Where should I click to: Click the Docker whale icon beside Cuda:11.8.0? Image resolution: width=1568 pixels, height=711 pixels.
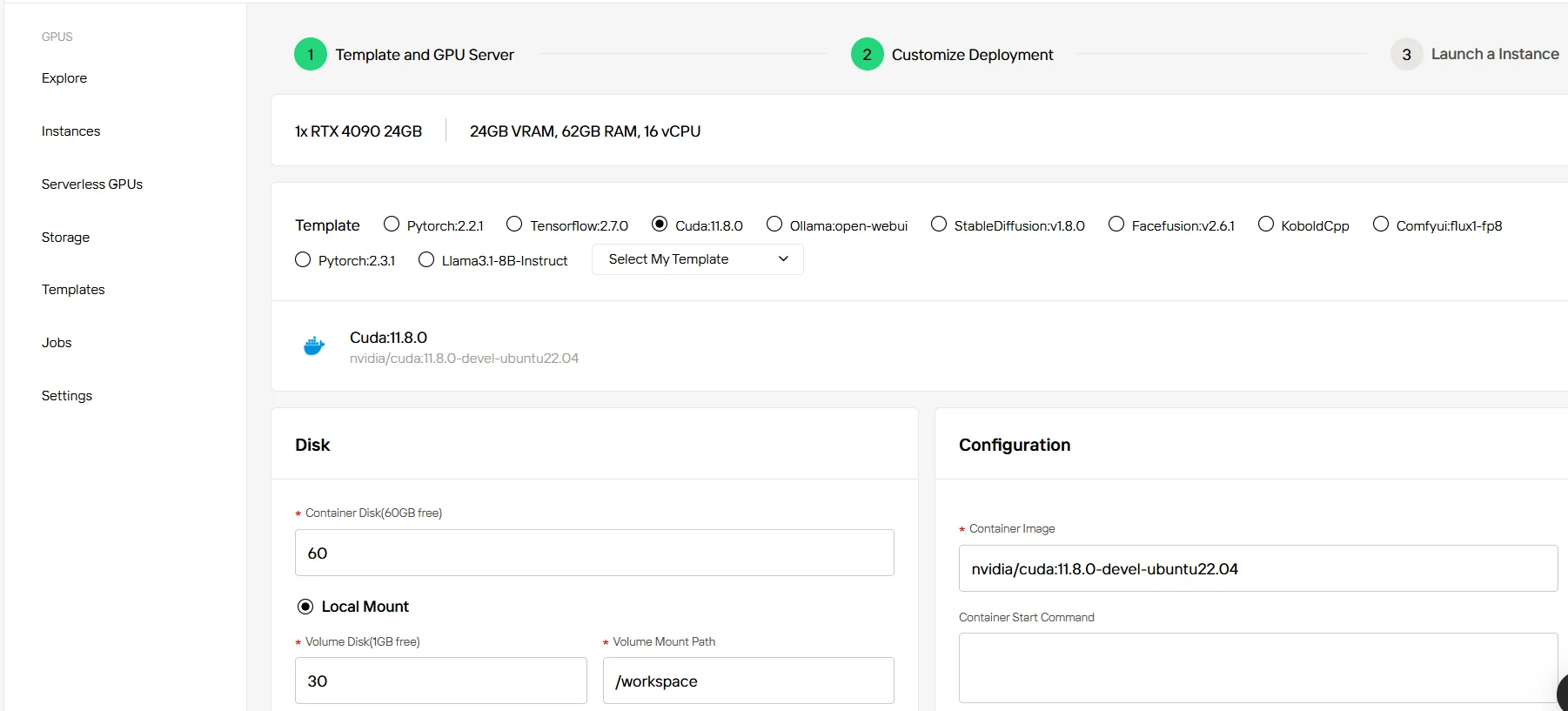pyautogui.click(x=314, y=346)
